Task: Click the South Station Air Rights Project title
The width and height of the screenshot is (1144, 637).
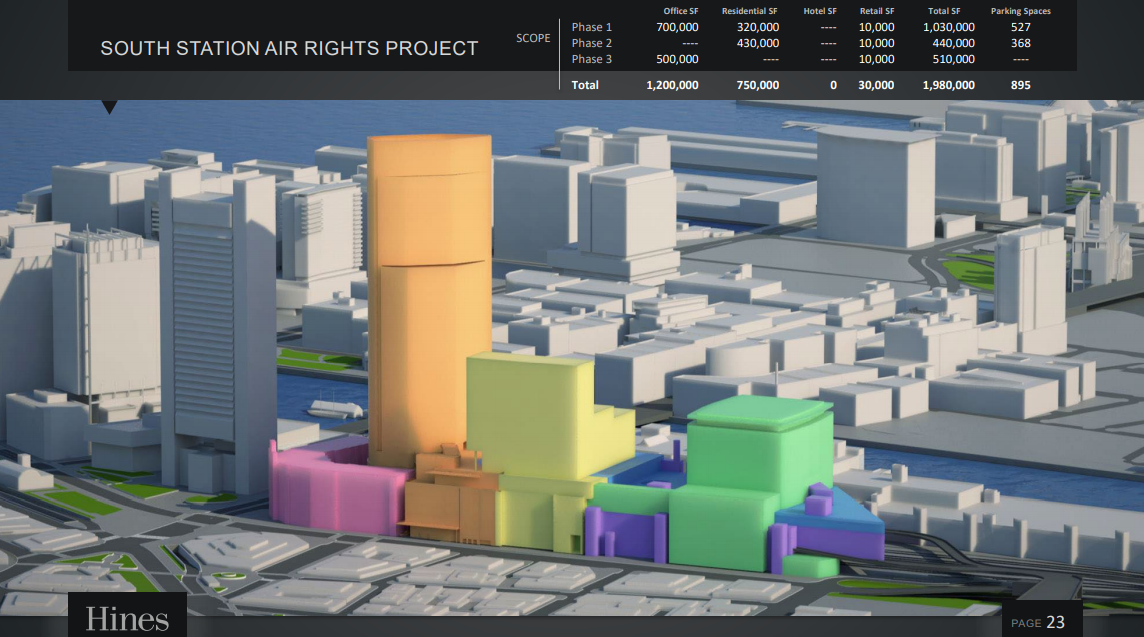Action: [289, 48]
